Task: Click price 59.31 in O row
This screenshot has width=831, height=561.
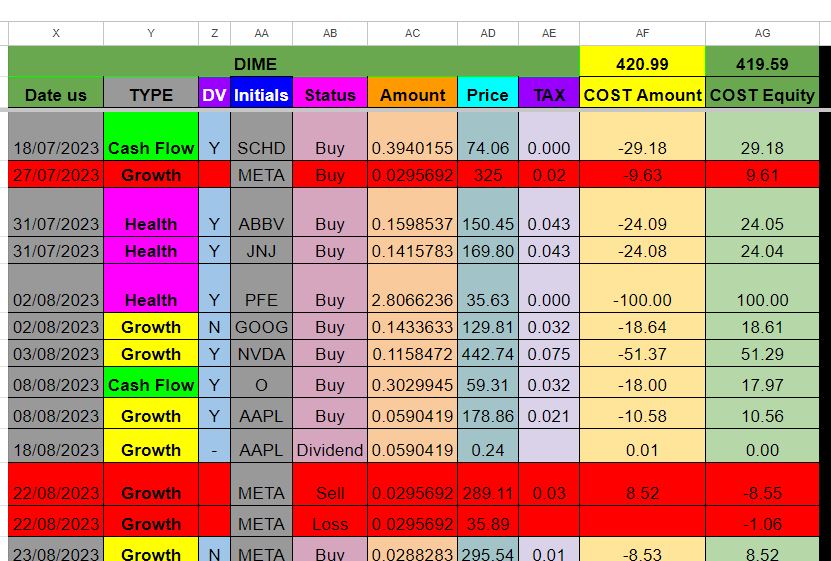Action: coord(488,382)
